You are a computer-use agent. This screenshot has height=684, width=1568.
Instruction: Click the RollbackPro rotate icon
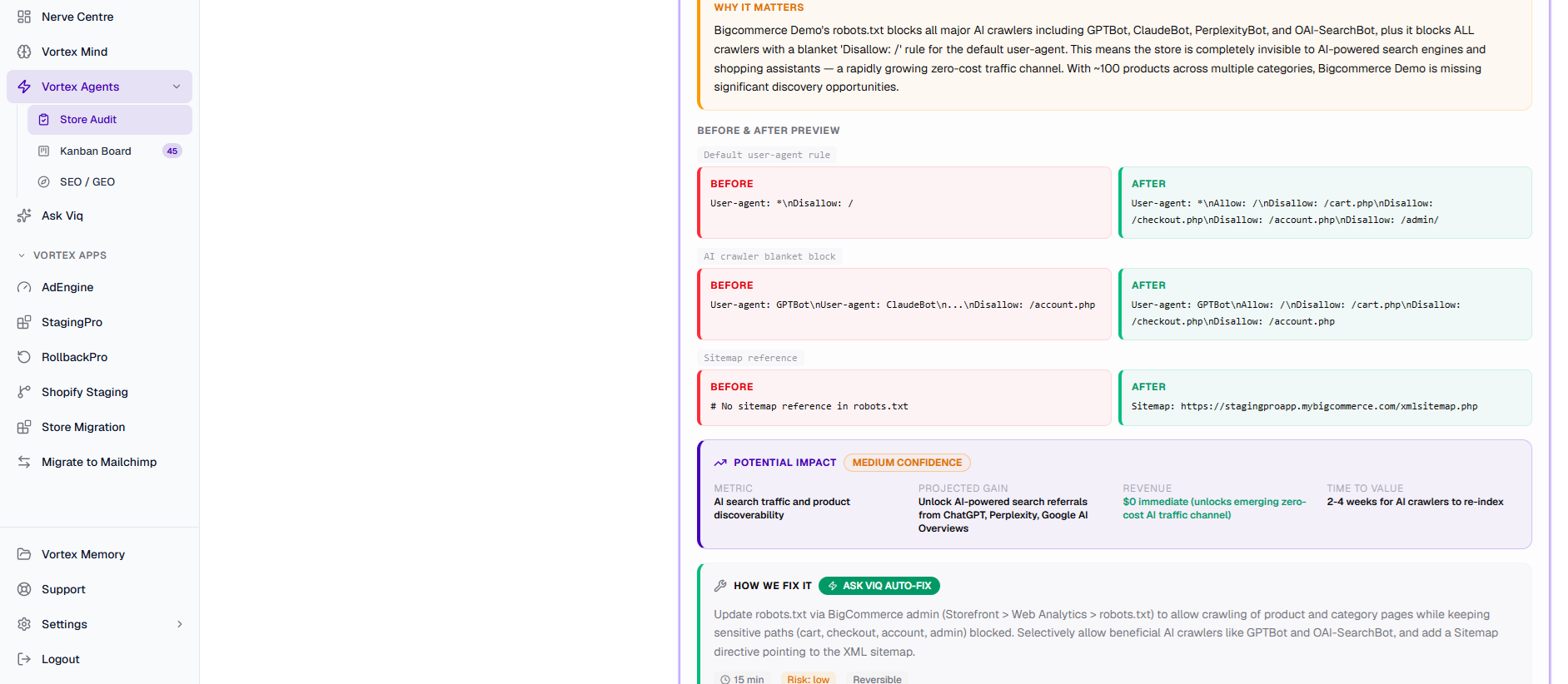[x=24, y=357]
